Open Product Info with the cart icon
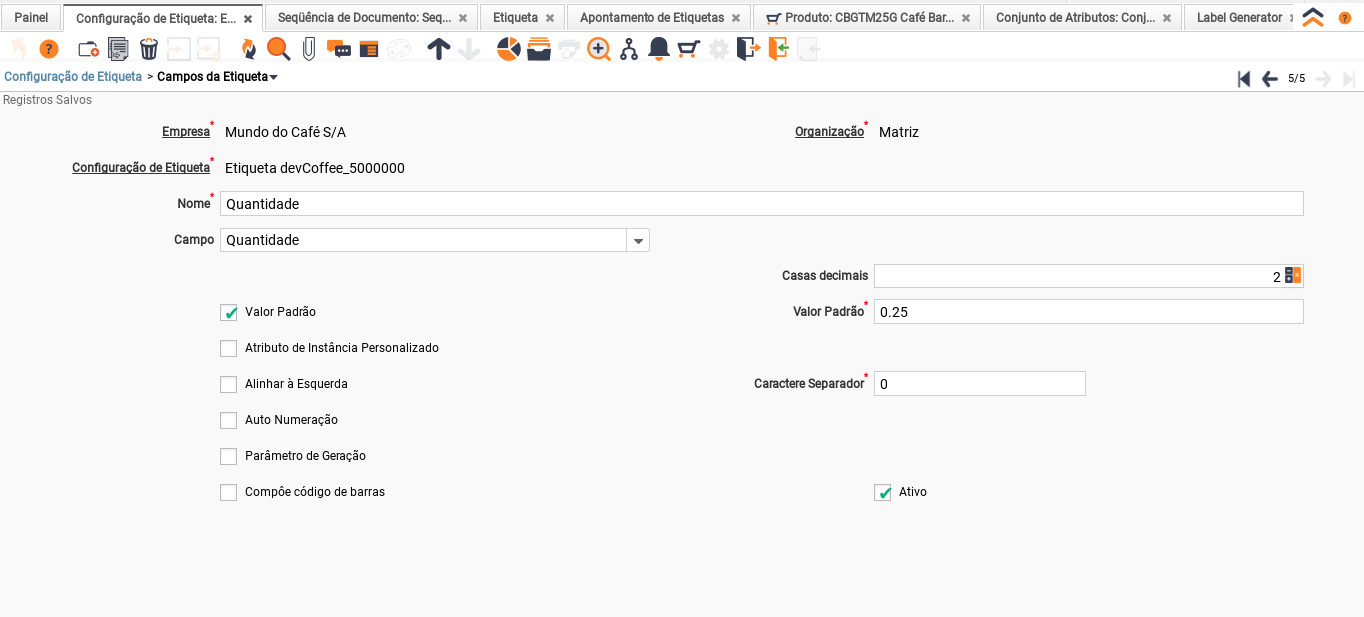The image size is (1364, 617). tap(689, 49)
